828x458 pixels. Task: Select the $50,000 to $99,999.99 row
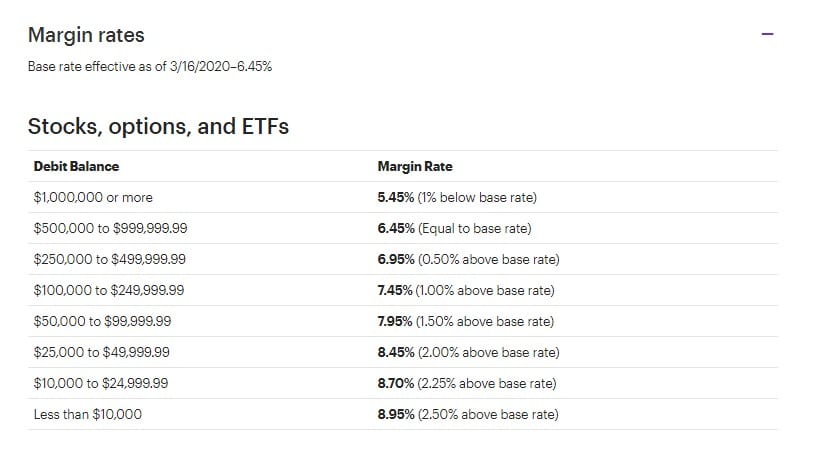(102, 321)
